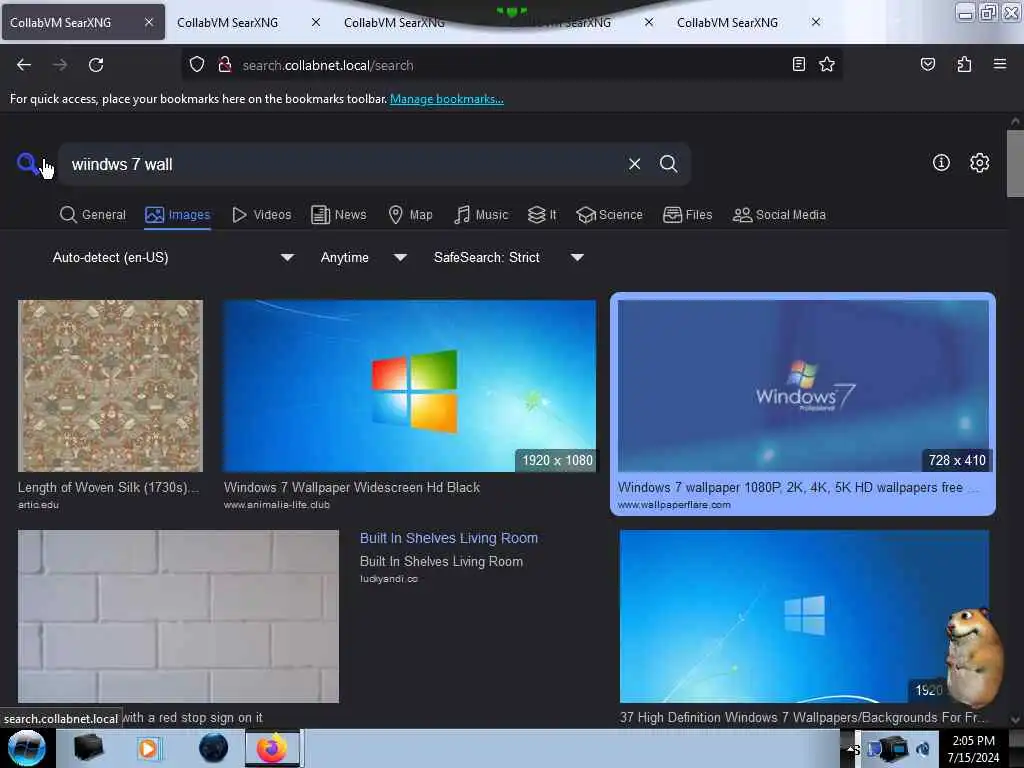The width and height of the screenshot is (1024, 768).
Task: Click the page vertical scrollbar thumb
Action: point(1015,163)
